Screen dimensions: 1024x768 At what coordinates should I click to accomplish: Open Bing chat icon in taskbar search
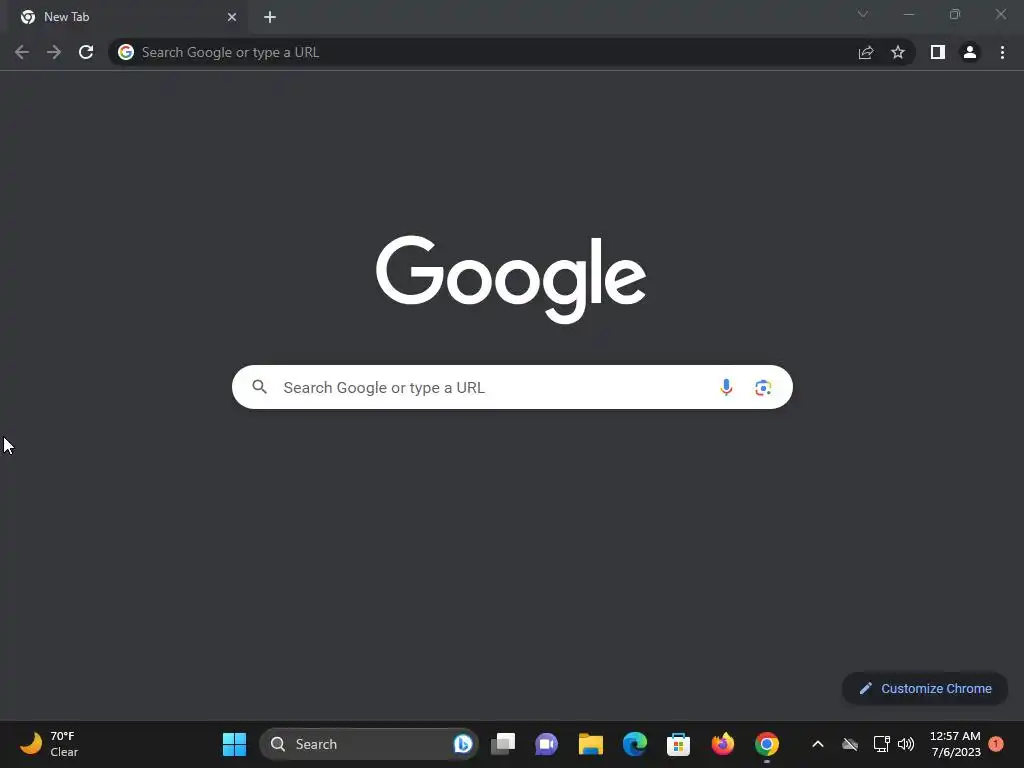point(463,744)
